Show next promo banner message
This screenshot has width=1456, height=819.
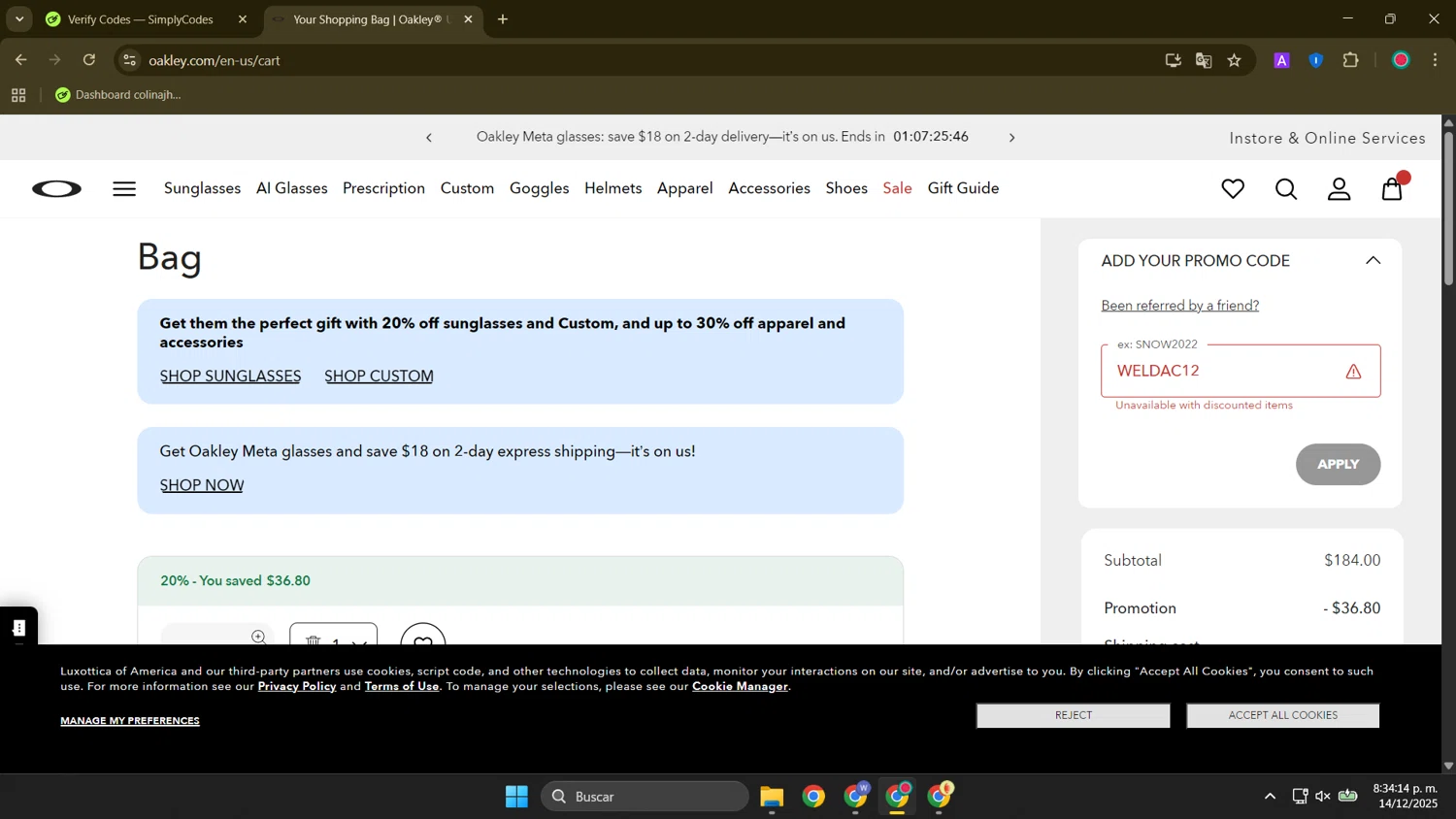(1011, 138)
